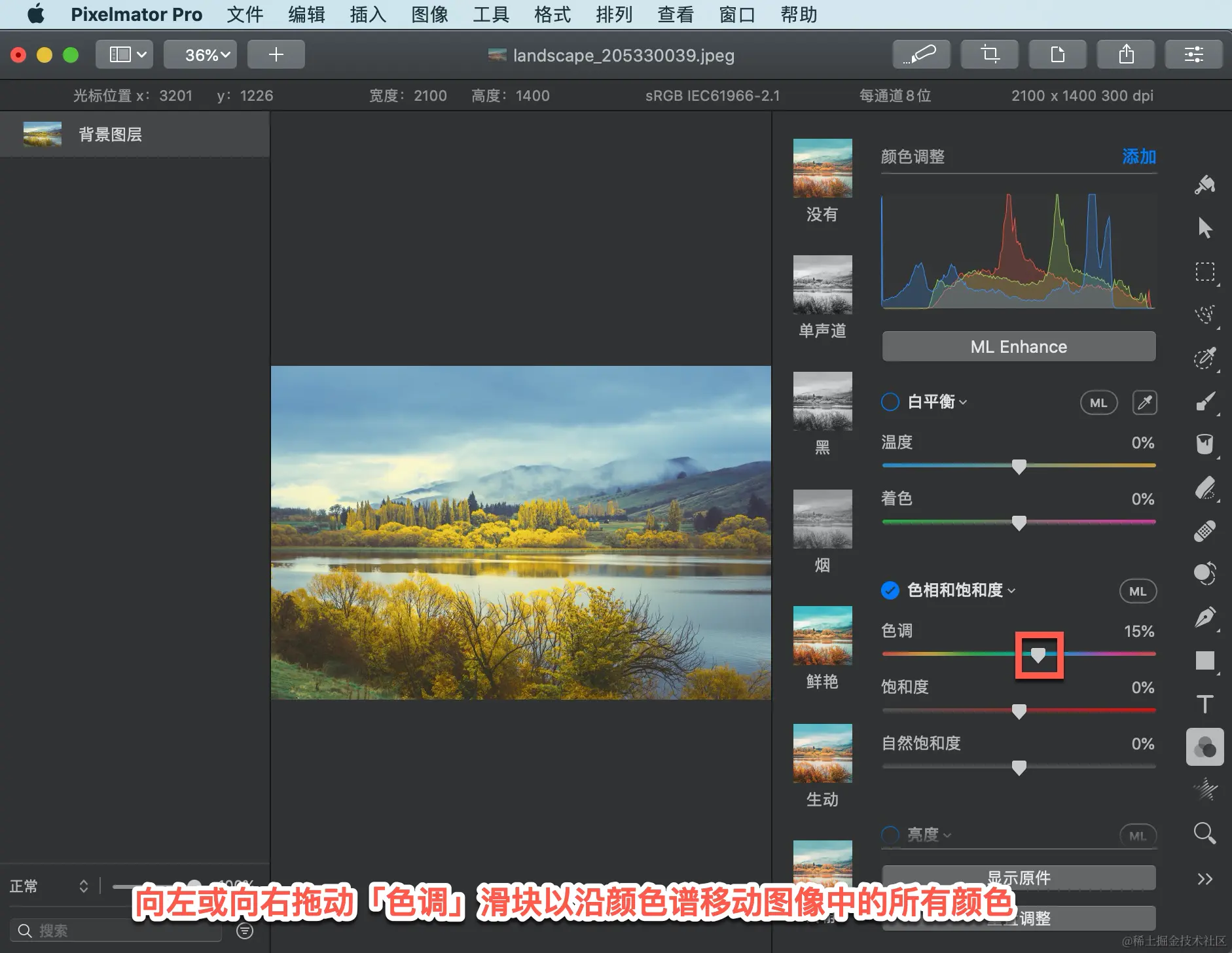Viewport: 1232px width, 953px height.
Task: Open the Share toolbar button
Action: coord(1125,54)
